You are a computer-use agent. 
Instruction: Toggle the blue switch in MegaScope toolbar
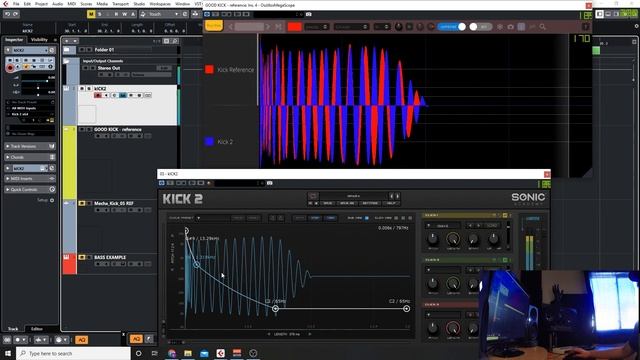point(452,27)
